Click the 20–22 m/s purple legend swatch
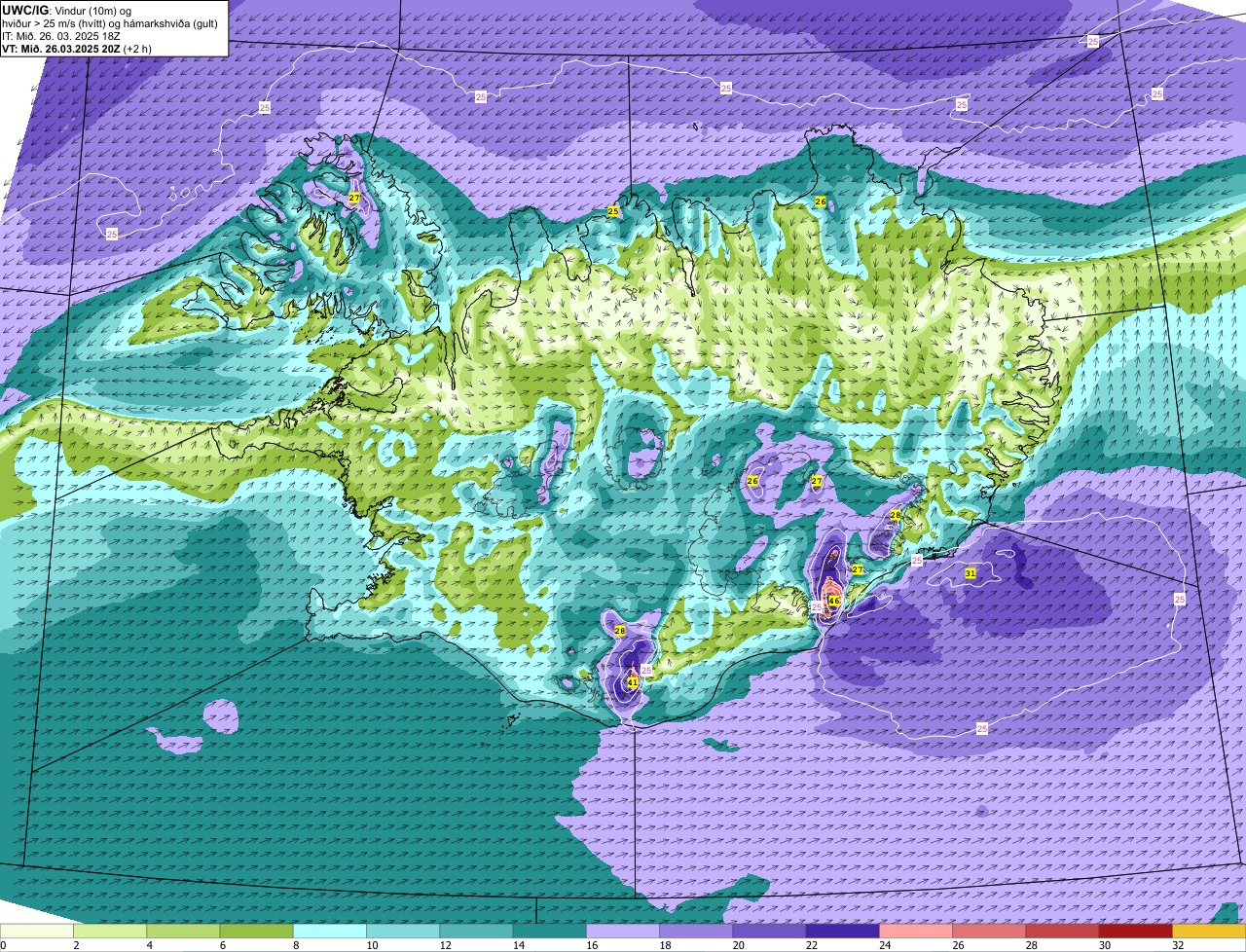 coord(769,931)
